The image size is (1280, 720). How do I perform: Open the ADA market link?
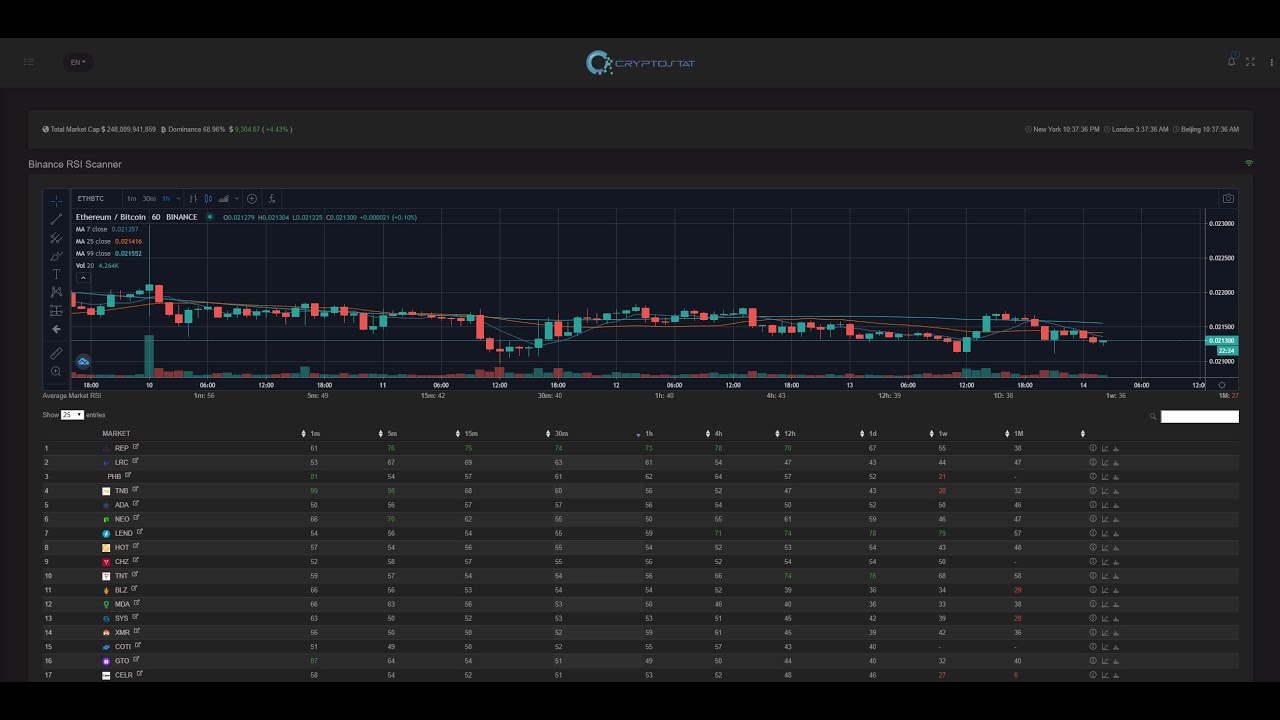click(x=122, y=505)
